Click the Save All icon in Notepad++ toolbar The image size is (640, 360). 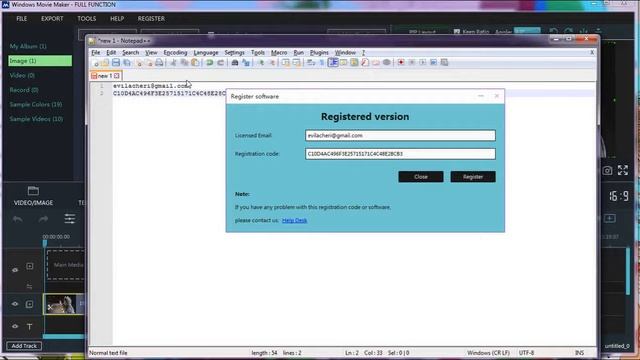coord(127,63)
